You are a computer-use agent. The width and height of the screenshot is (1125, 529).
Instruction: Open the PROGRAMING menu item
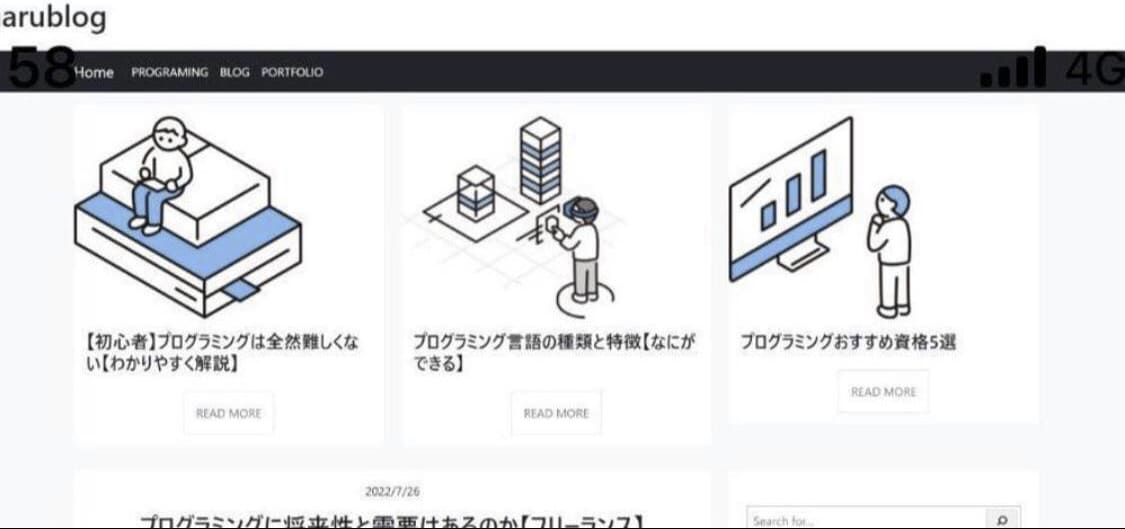tap(169, 72)
